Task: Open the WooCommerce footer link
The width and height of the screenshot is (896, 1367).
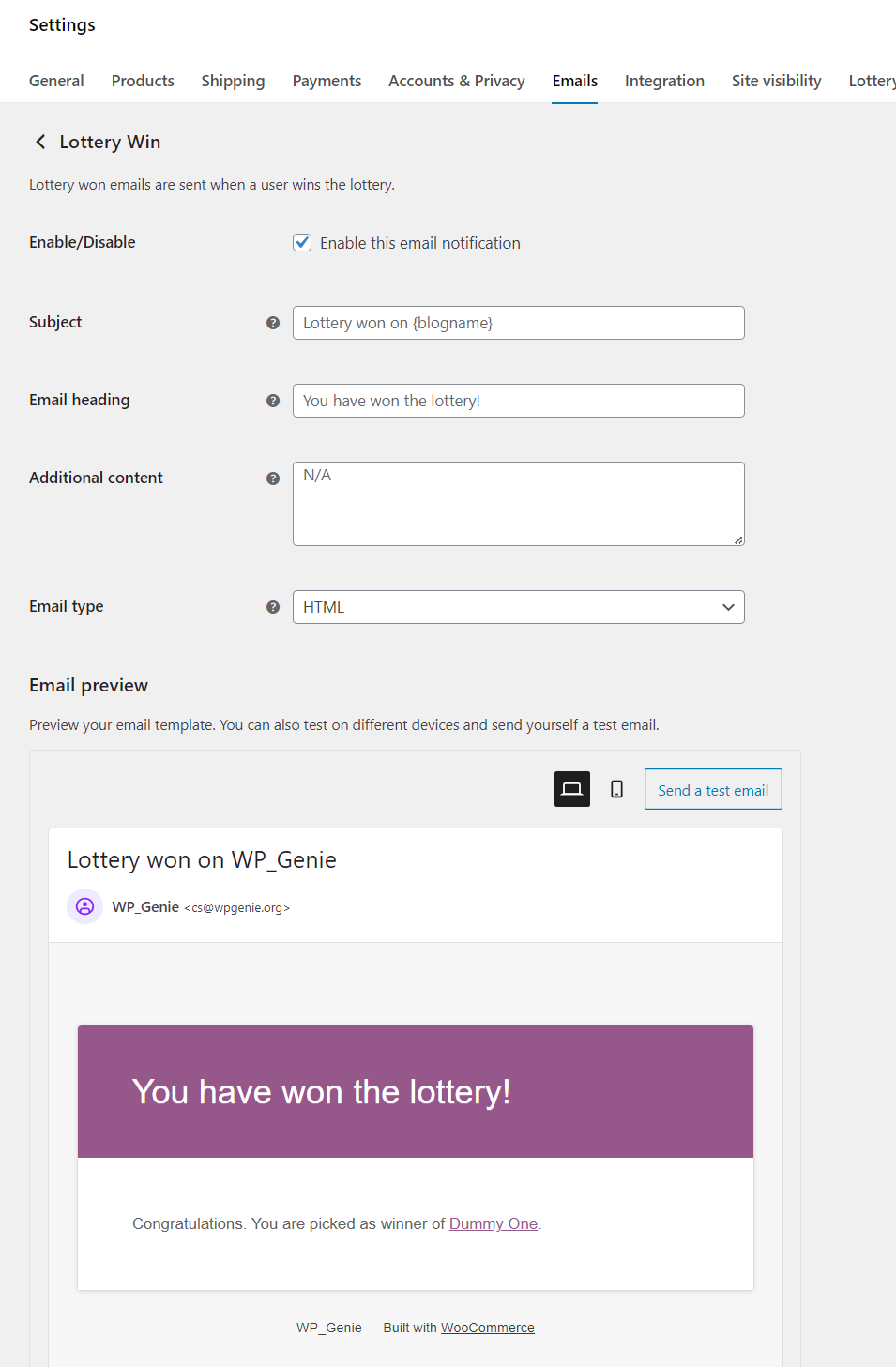Action: (487, 1328)
